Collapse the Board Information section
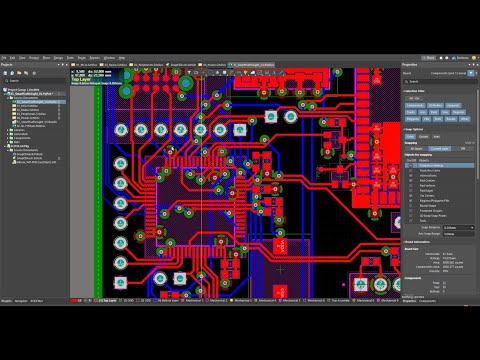 pos(404,242)
